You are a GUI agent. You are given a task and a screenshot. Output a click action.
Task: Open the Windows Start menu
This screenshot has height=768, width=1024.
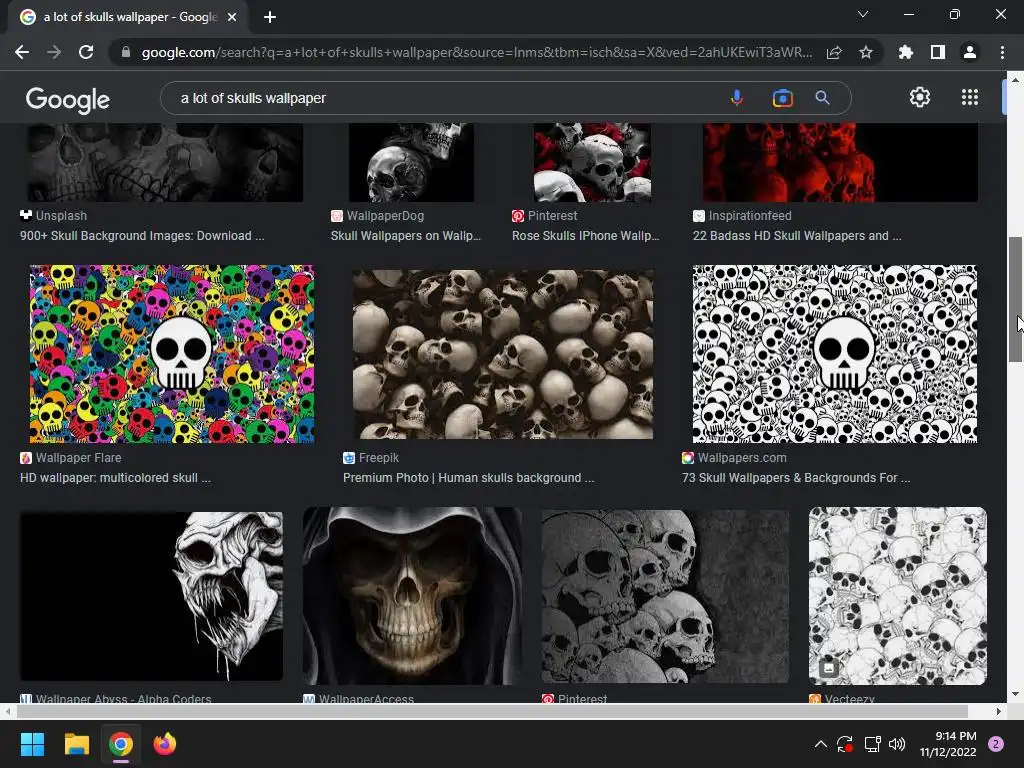tap(32, 744)
